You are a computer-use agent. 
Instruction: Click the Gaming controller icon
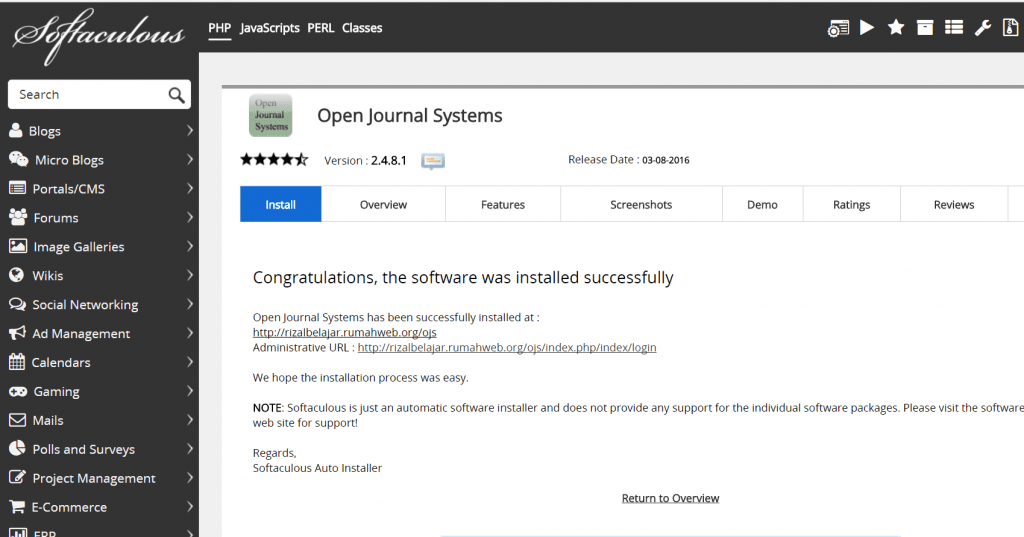pos(18,391)
